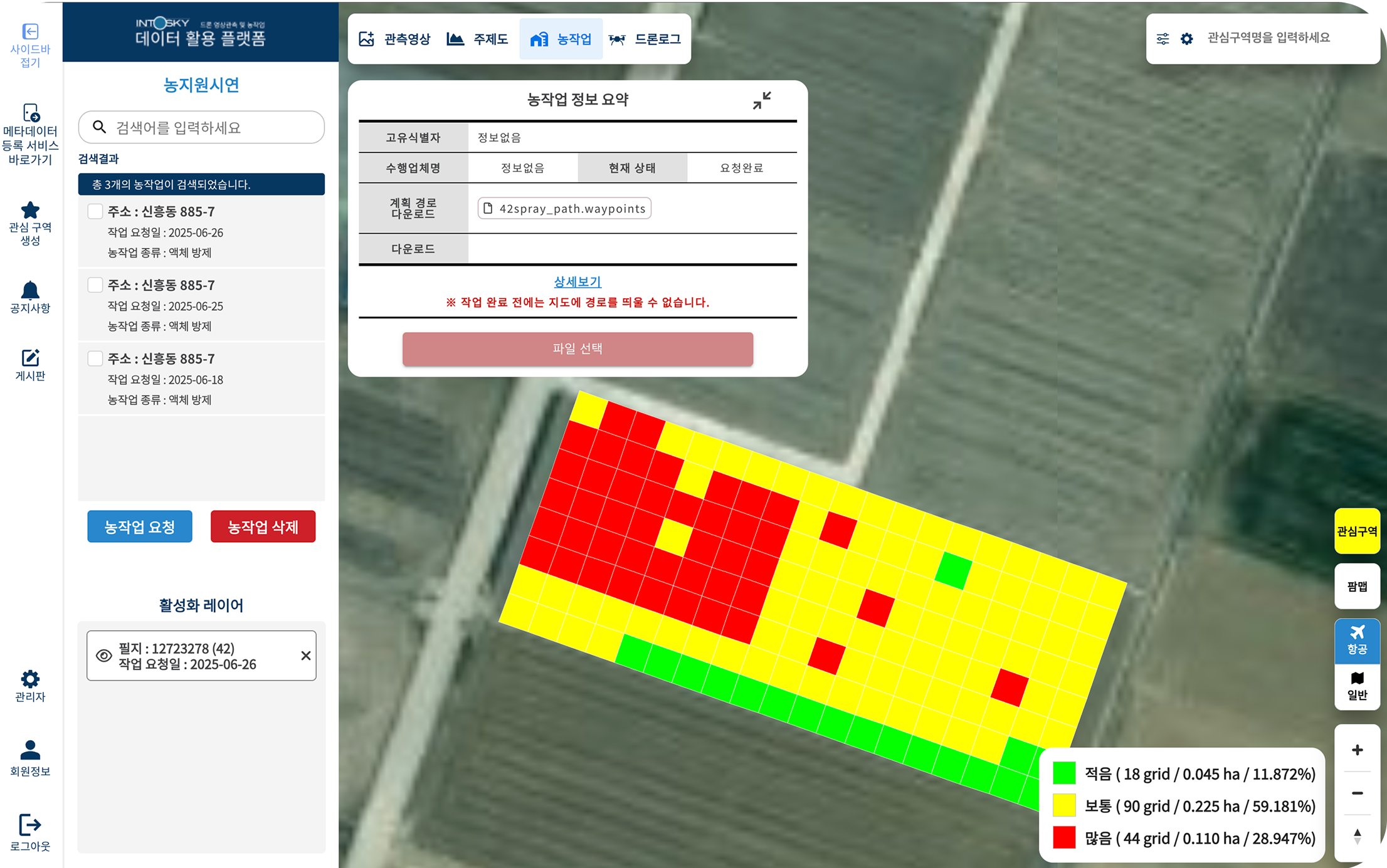Check the 2025-06-25 work request checkbox
The image size is (1387, 868).
tap(95, 285)
